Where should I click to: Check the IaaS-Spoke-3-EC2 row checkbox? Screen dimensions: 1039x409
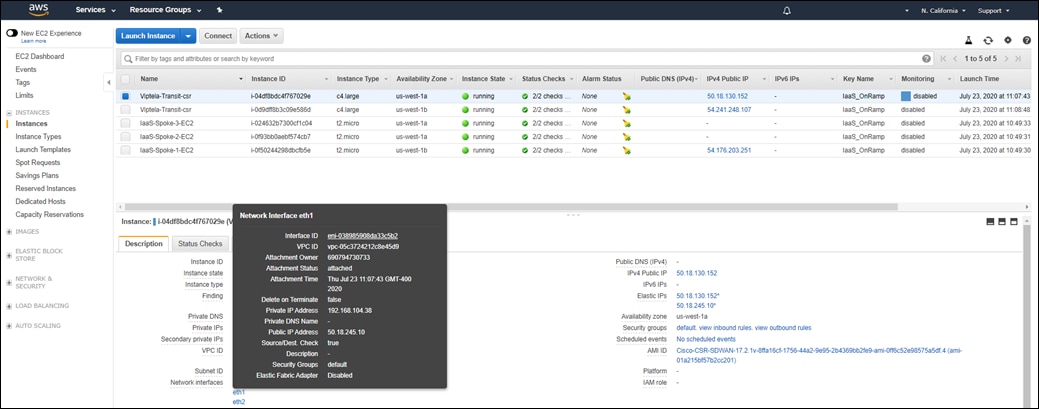point(125,123)
